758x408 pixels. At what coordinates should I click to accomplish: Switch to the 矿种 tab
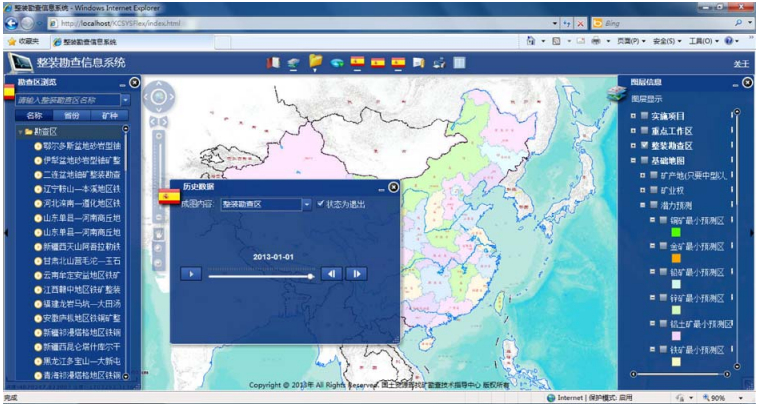[x=109, y=116]
